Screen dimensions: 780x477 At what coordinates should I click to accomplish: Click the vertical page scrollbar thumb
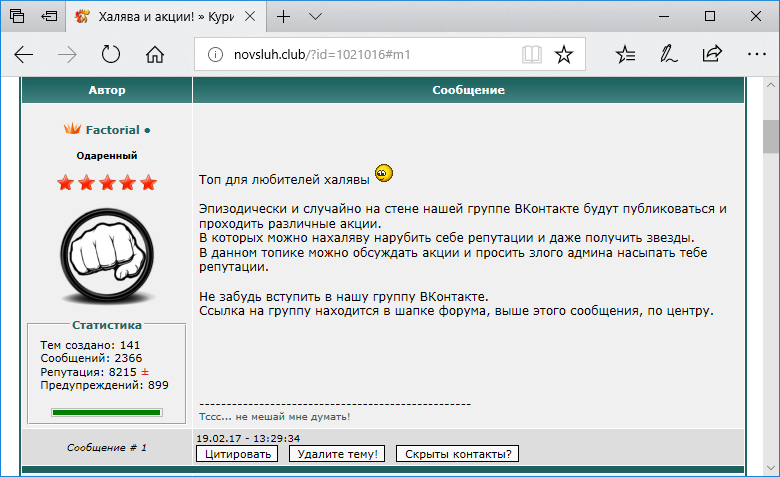[770, 136]
